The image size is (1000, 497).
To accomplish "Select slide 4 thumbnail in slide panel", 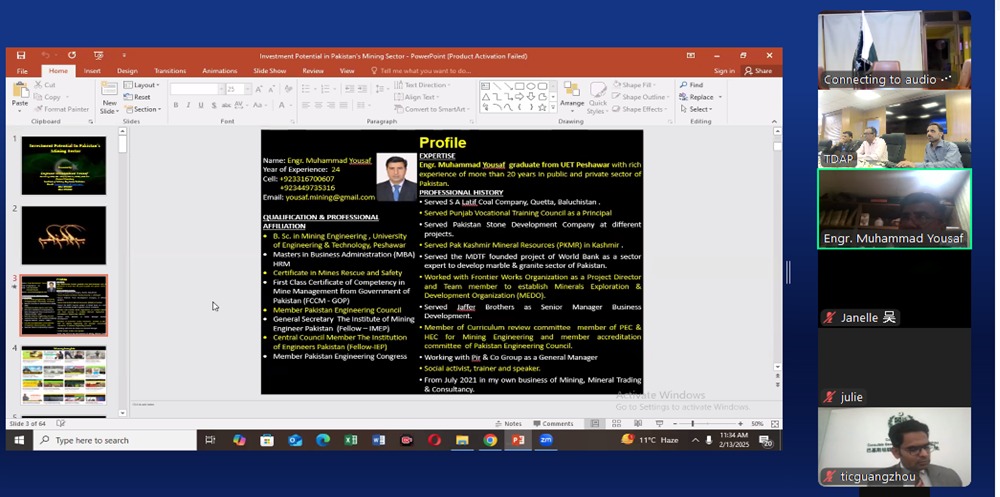I will 64,374.
